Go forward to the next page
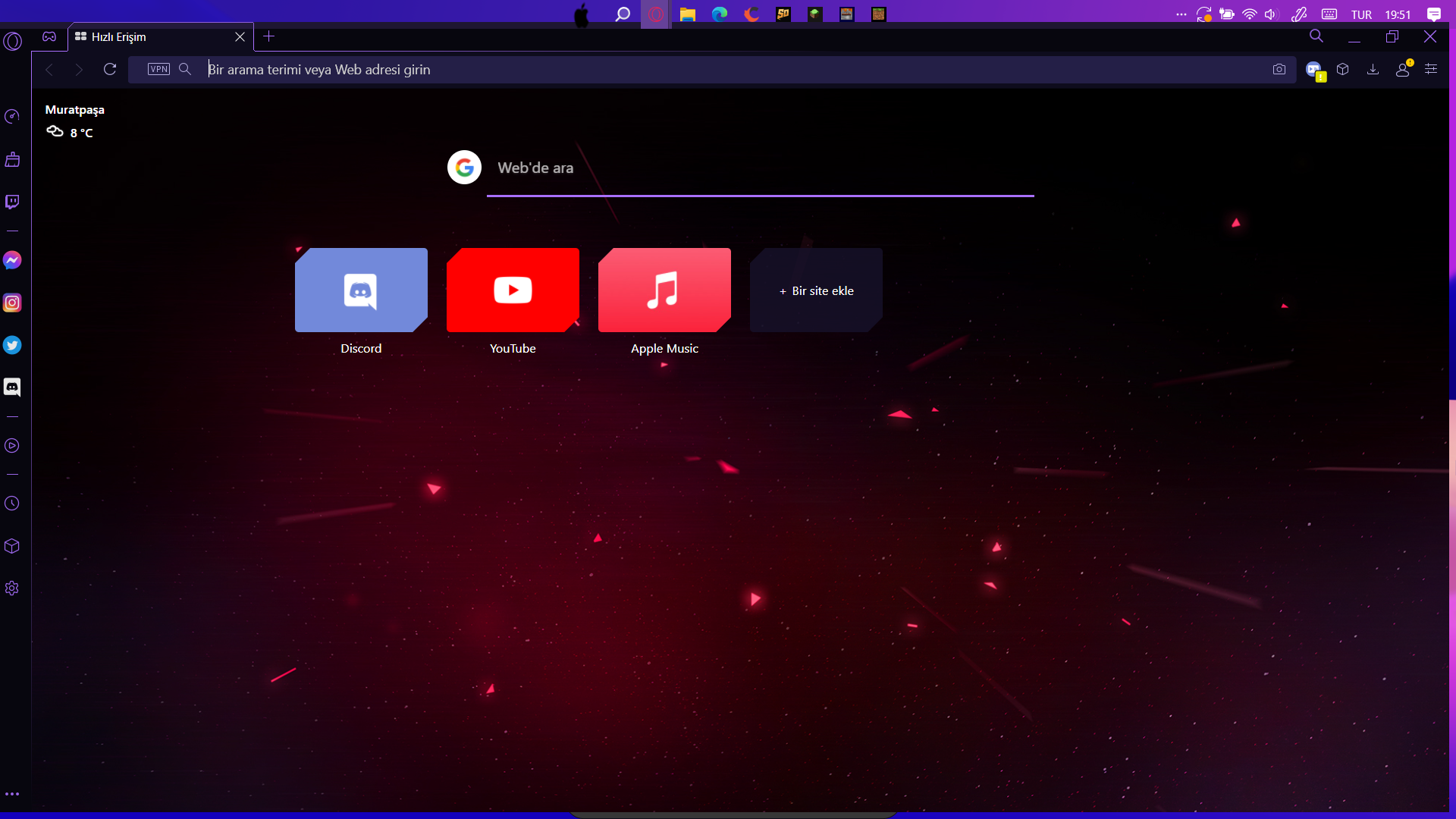 point(79,70)
